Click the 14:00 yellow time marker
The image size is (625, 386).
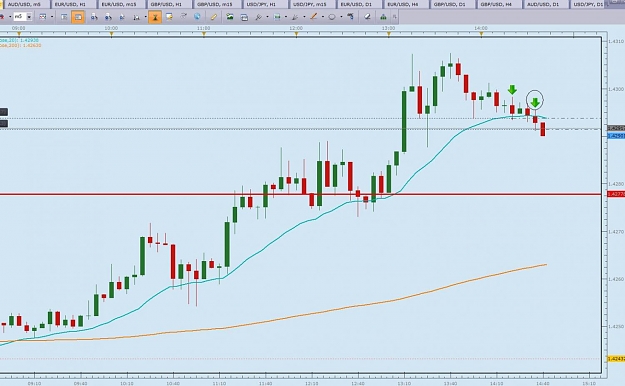tap(481, 34)
